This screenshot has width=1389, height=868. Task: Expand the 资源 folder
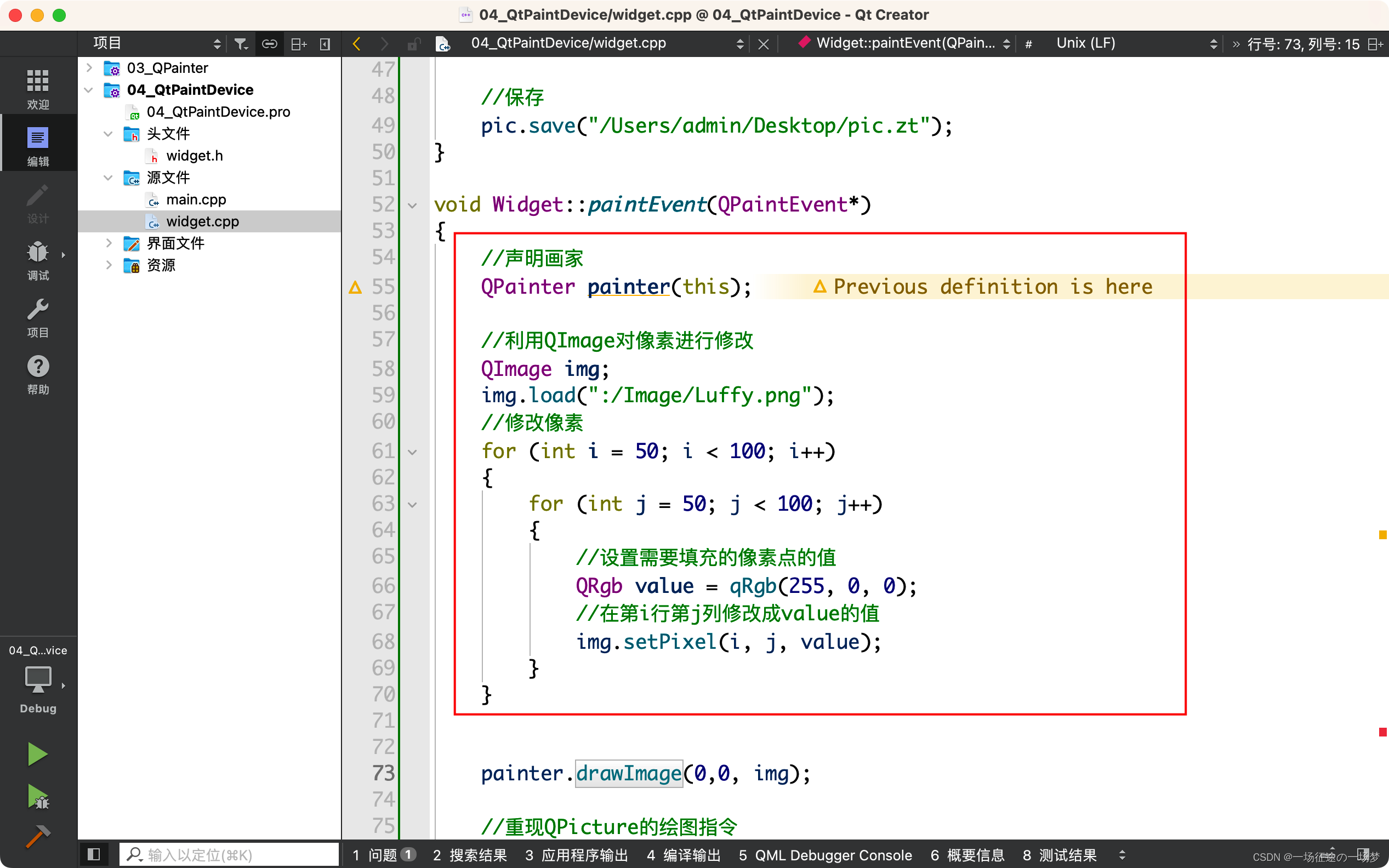[x=108, y=265]
